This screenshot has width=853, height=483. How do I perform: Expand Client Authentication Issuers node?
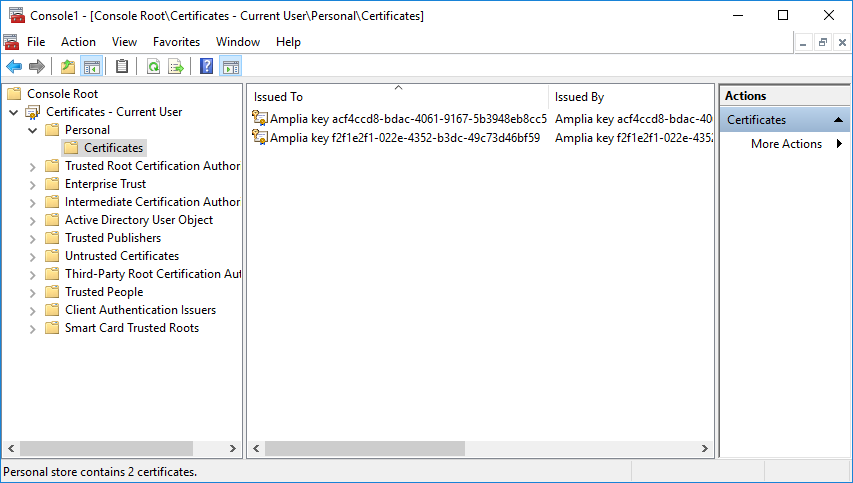click(33, 310)
